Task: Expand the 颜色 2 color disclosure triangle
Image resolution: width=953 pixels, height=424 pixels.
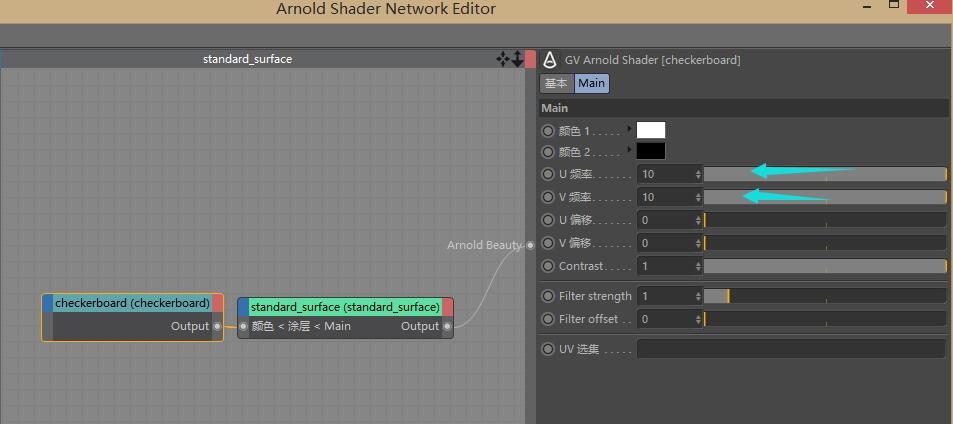Action: [x=629, y=150]
